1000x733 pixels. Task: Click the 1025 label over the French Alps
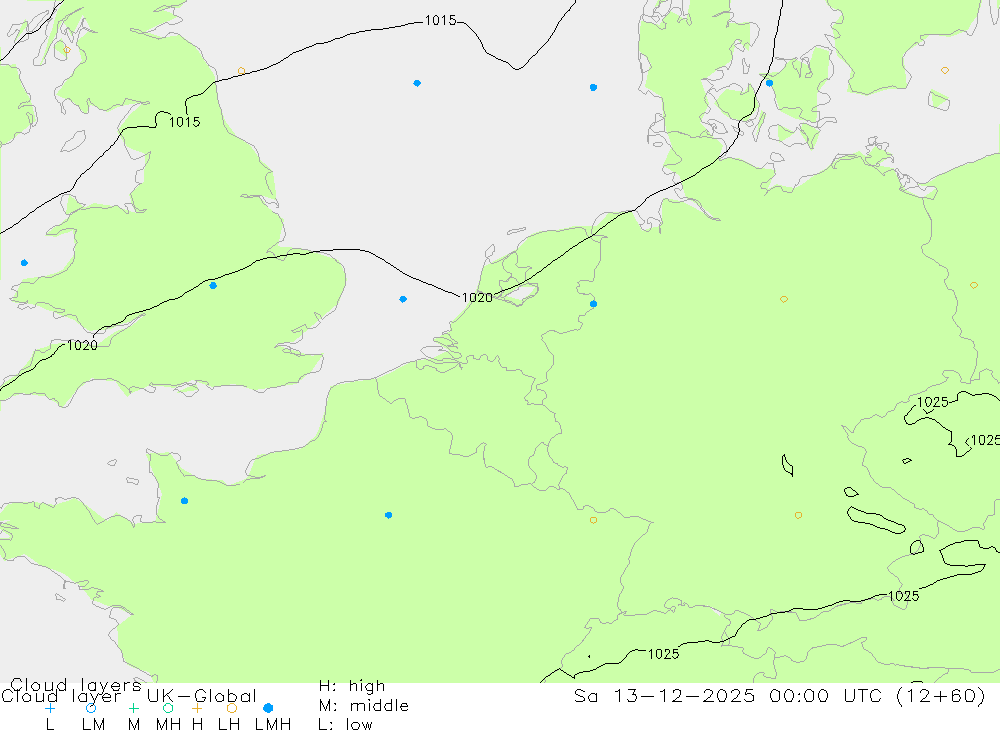point(664,654)
